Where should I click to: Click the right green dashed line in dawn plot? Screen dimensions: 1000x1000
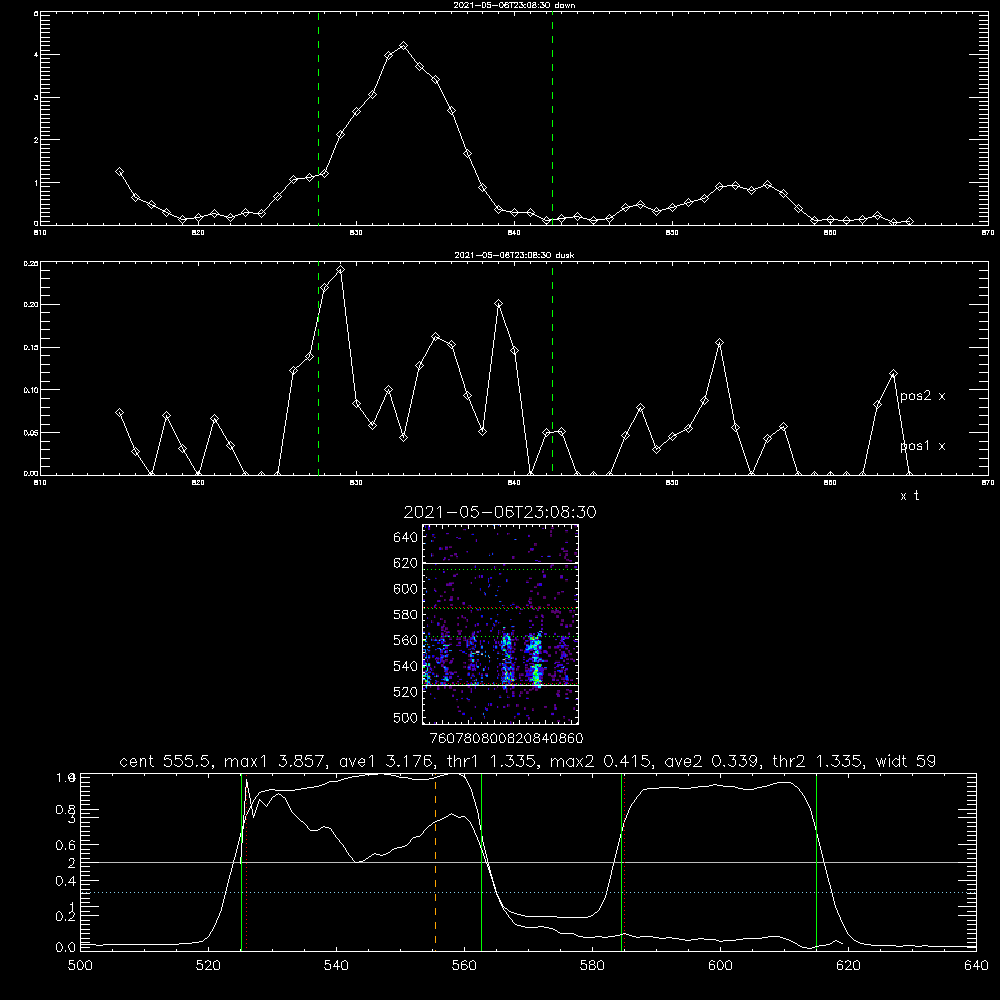tap(552, 118)
